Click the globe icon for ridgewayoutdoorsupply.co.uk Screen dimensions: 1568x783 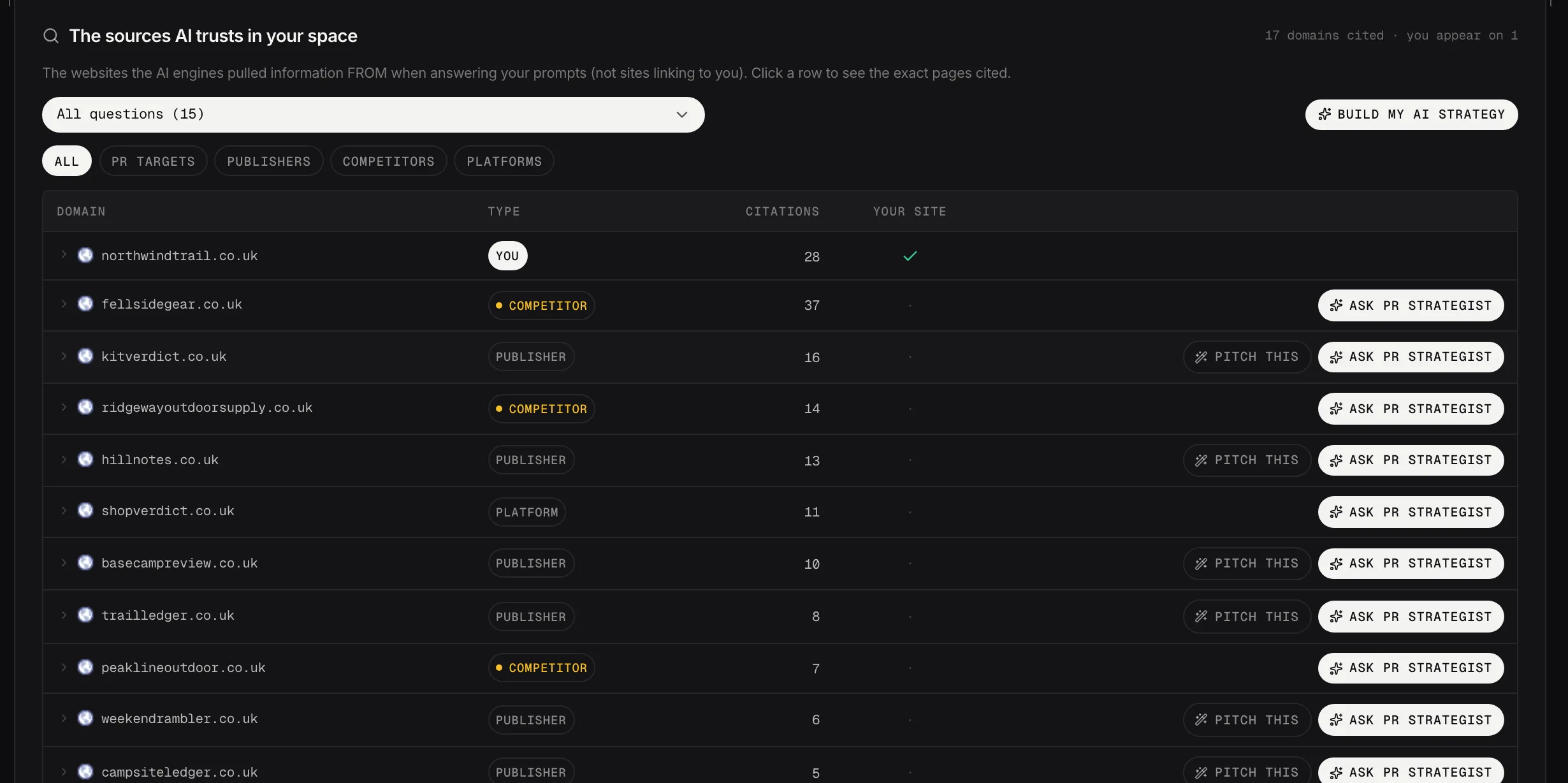pos(85,407)
